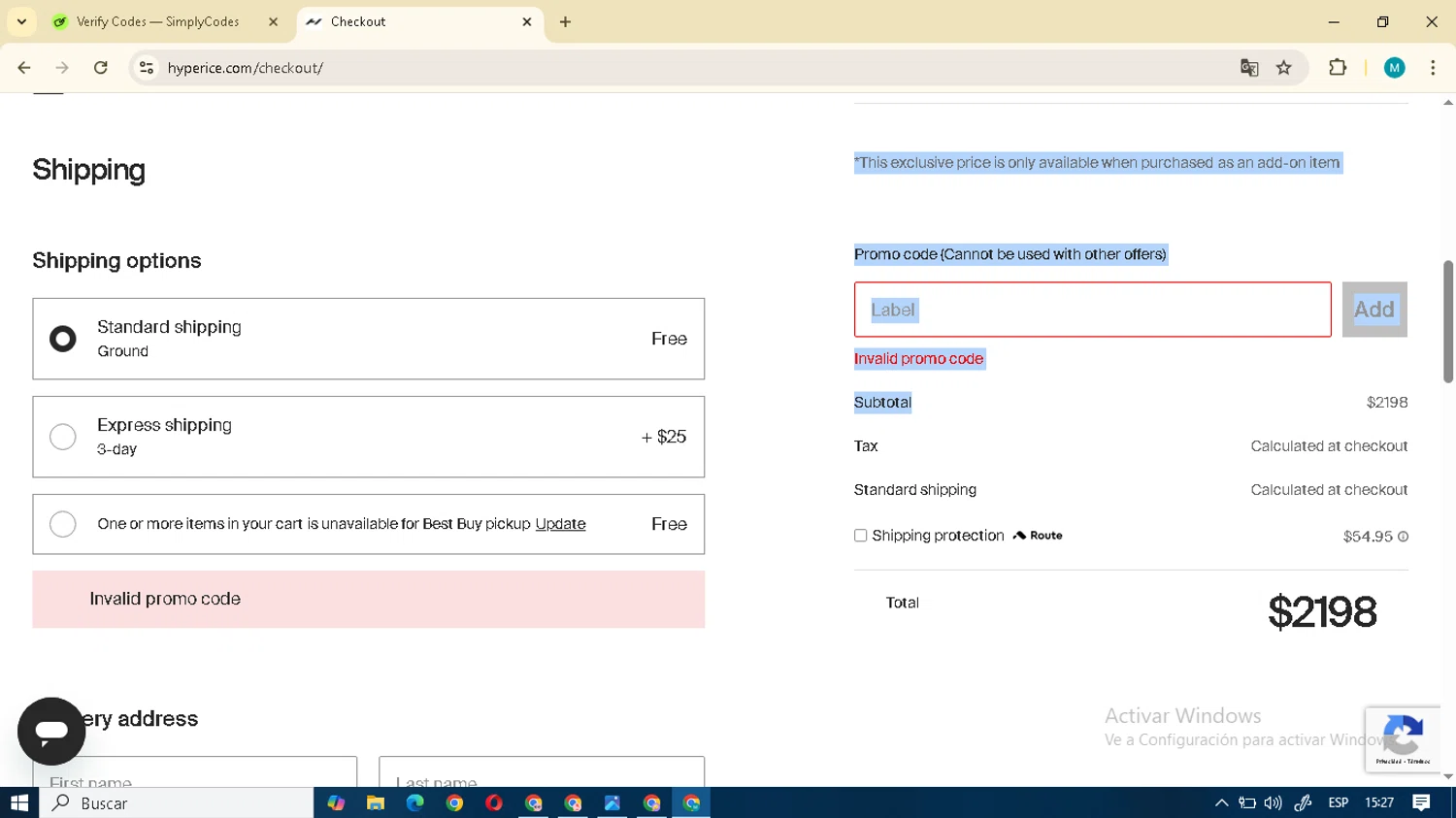Viewport: 1456px width, 818px height.
Task: Click the Add promo code button
Action: [1373, 310]
